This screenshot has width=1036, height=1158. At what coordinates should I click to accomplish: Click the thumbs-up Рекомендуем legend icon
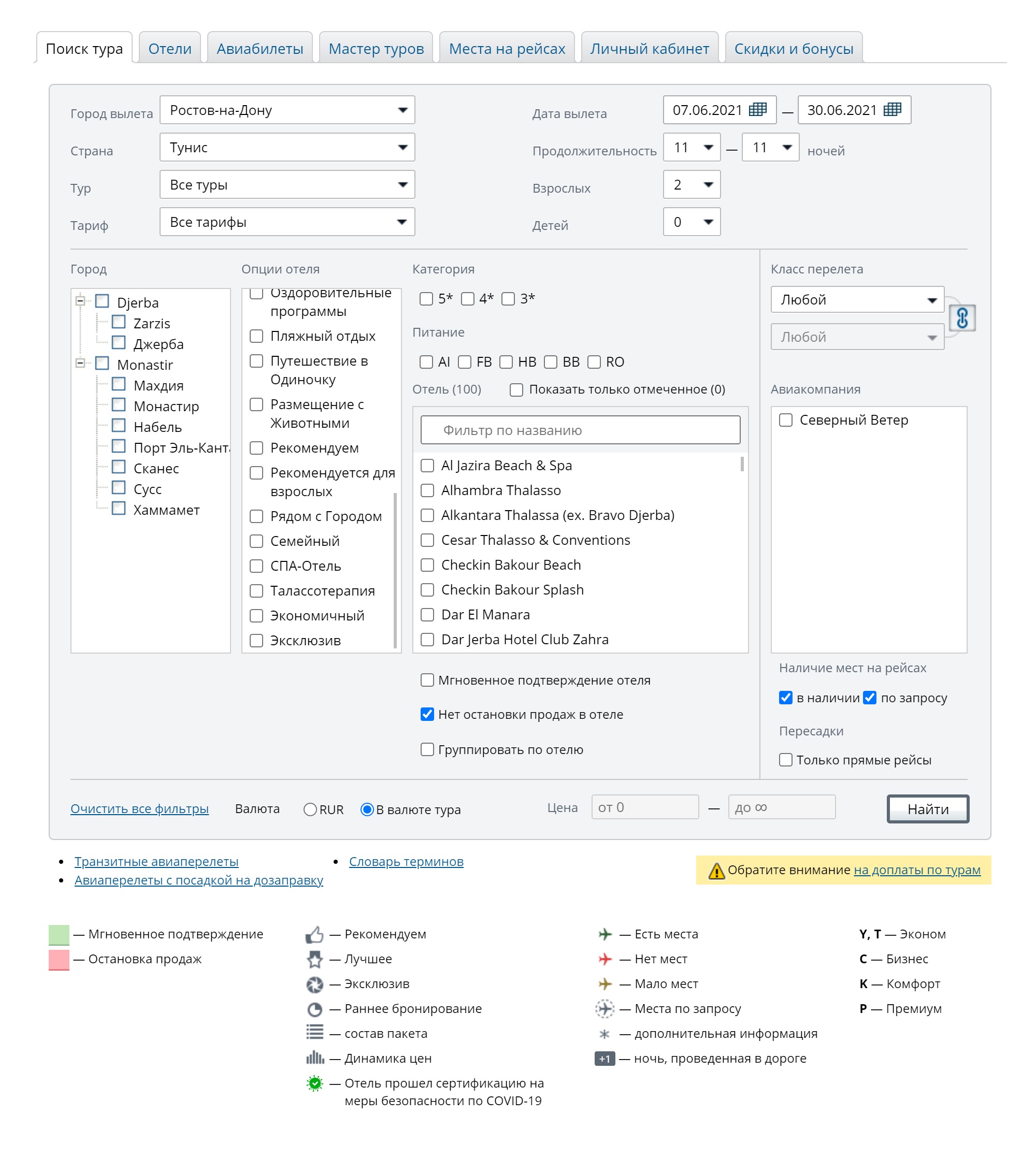[314, 934]
